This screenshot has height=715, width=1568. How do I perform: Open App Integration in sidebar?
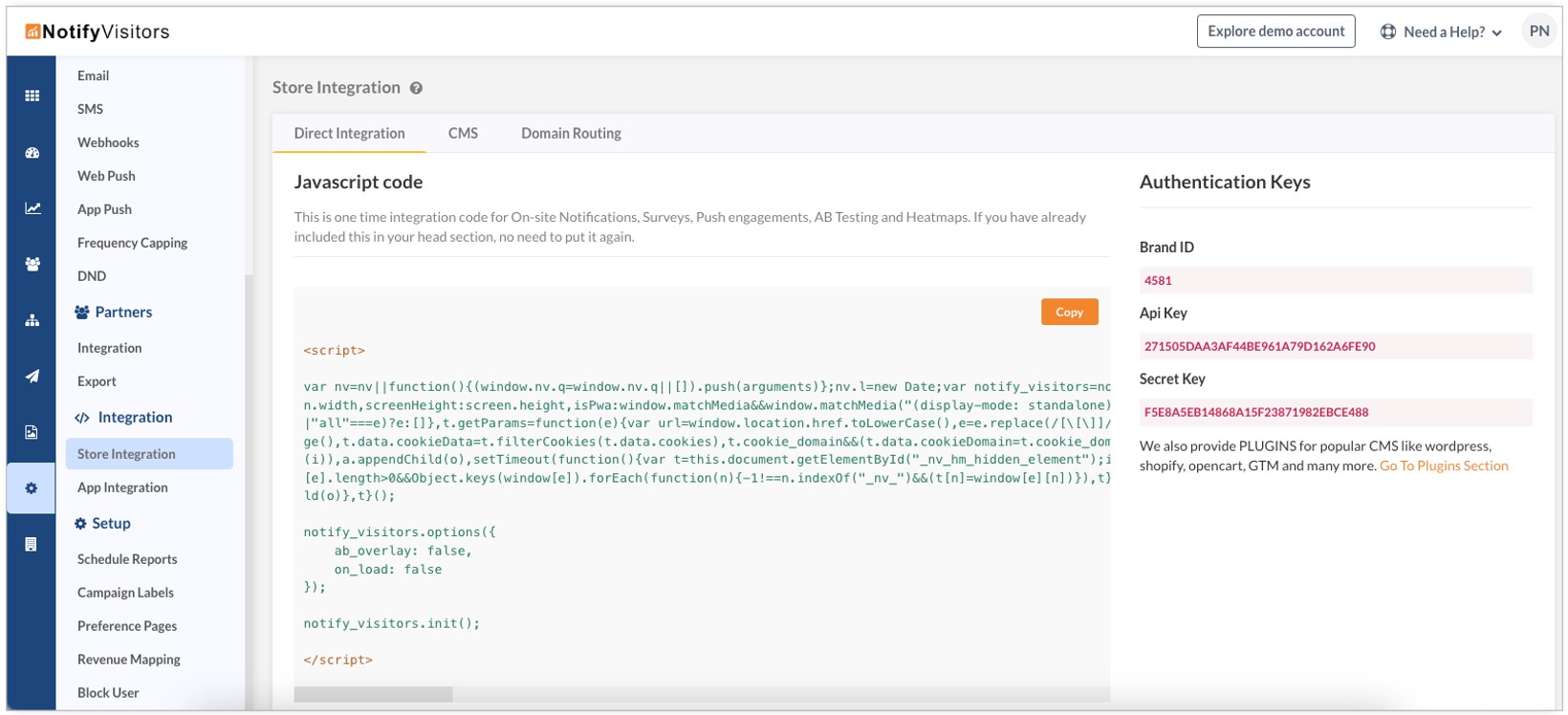click(122, 487)
